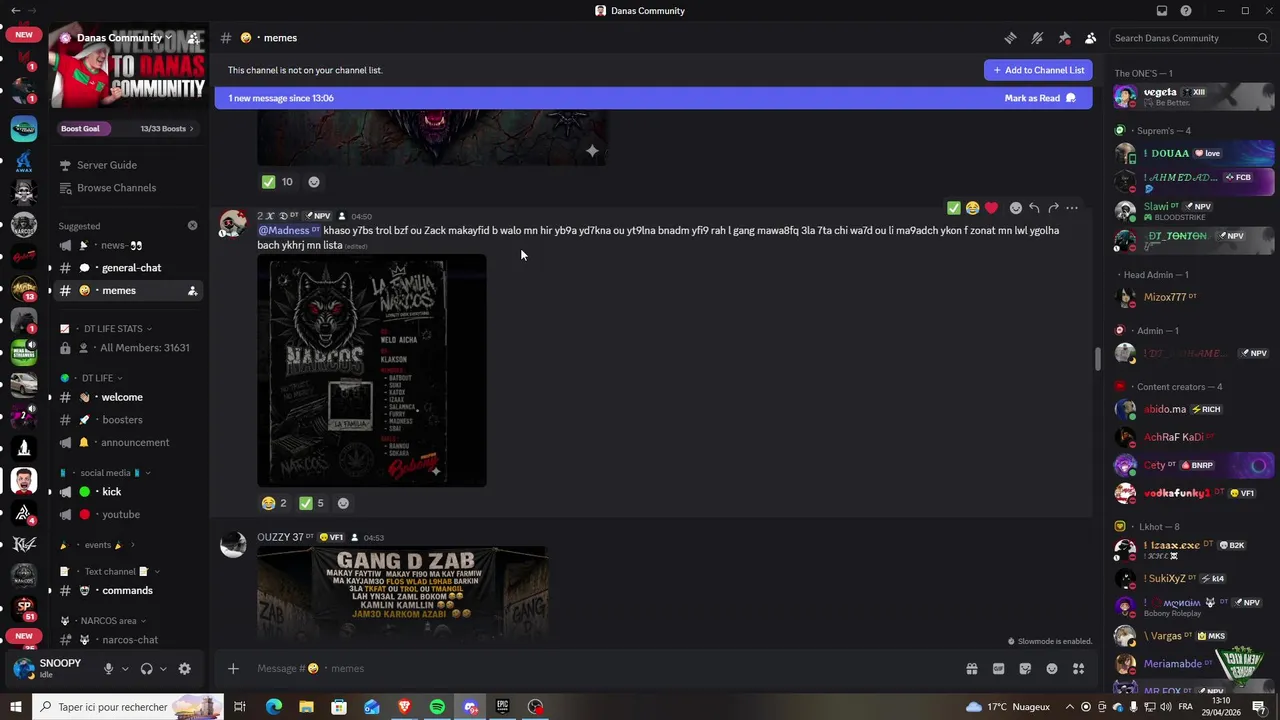Toggle the checkmark reaction with count 5
The height and width of the screenshot is (720, 1280).
point(312,503)
